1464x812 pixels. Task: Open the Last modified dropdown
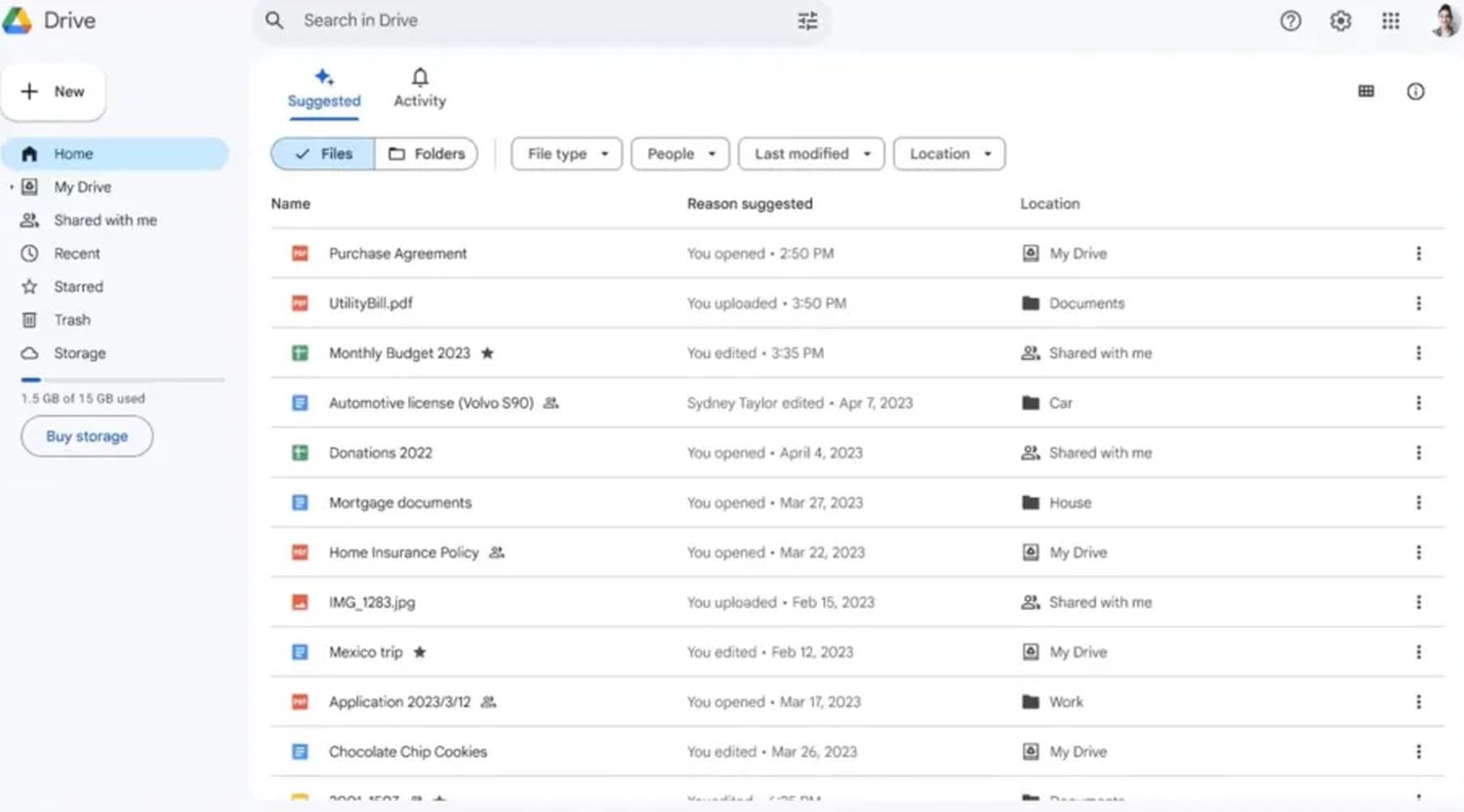tap(811, 154)
